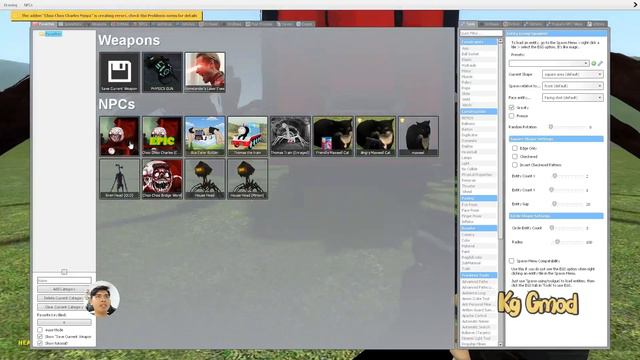
Task: Collapse the Square Shape Settings section
Action: (x=556, y=139)
